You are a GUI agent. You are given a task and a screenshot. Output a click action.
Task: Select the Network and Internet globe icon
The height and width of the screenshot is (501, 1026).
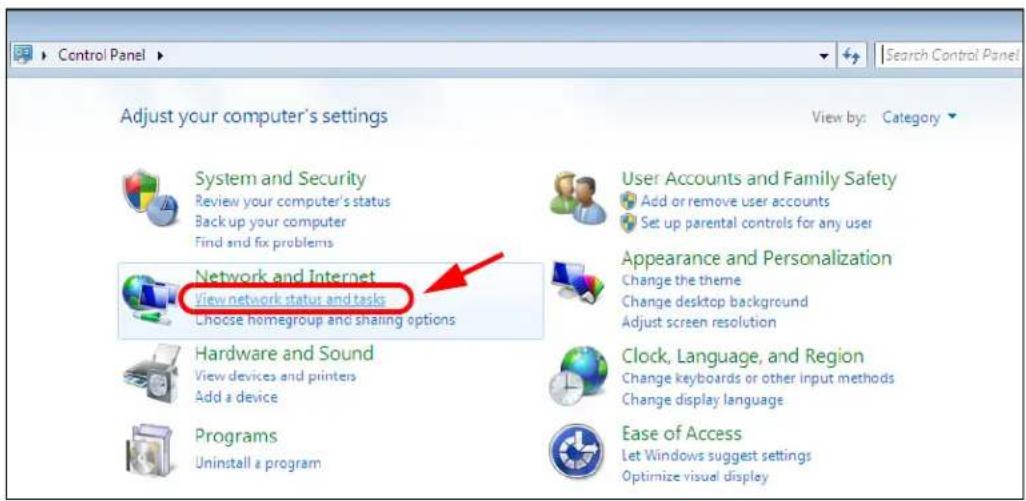click(x=150, y=299)
